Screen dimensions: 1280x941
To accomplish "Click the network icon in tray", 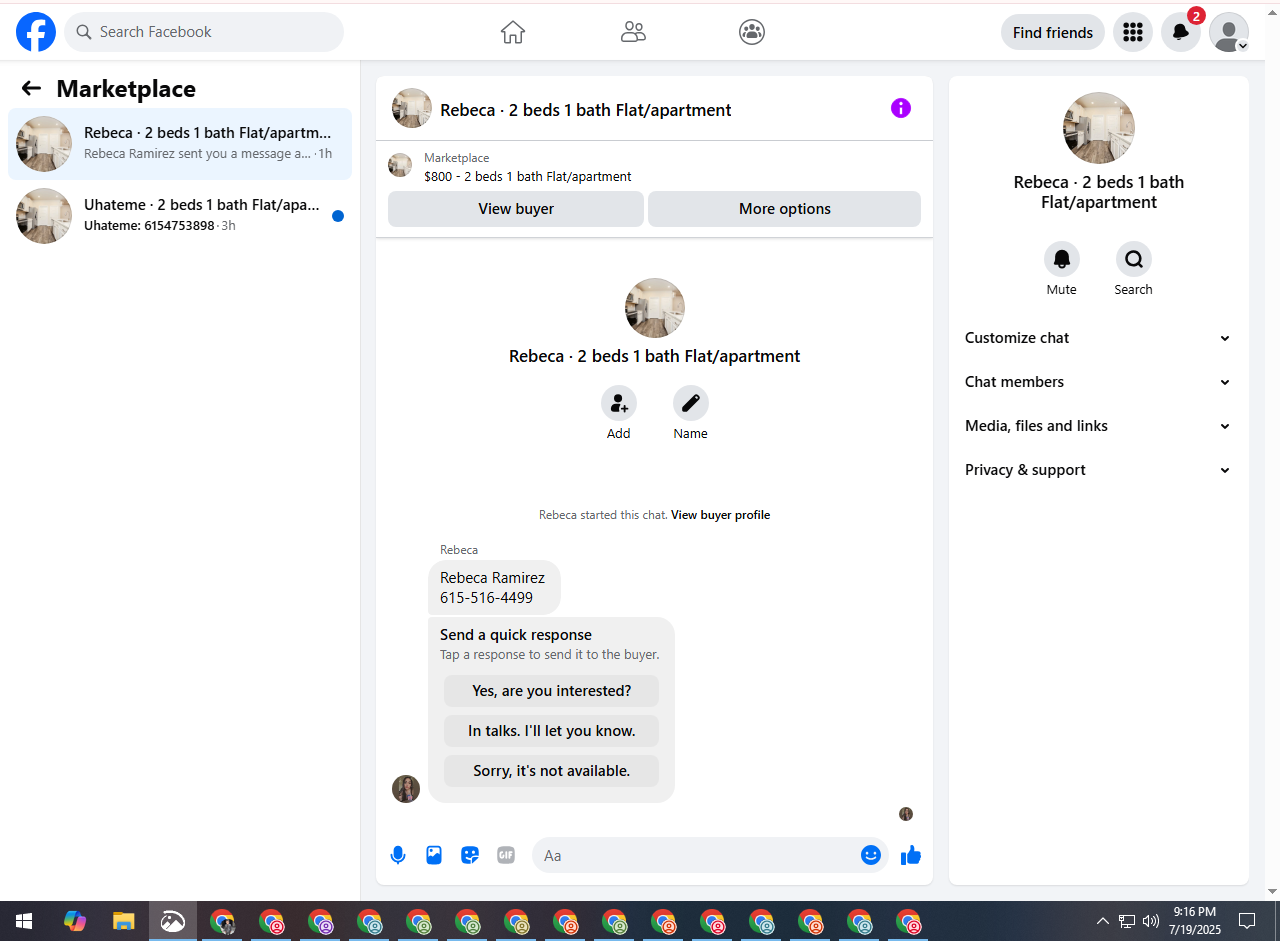I will (x=1127, y=921).
